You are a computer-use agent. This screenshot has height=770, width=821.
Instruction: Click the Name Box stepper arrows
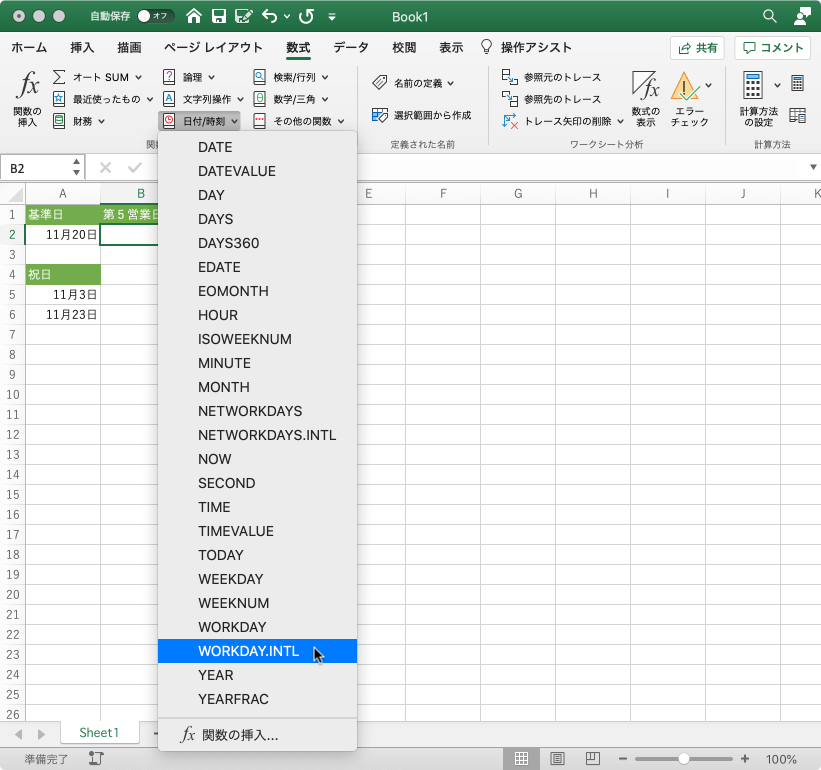coord(76,168)
